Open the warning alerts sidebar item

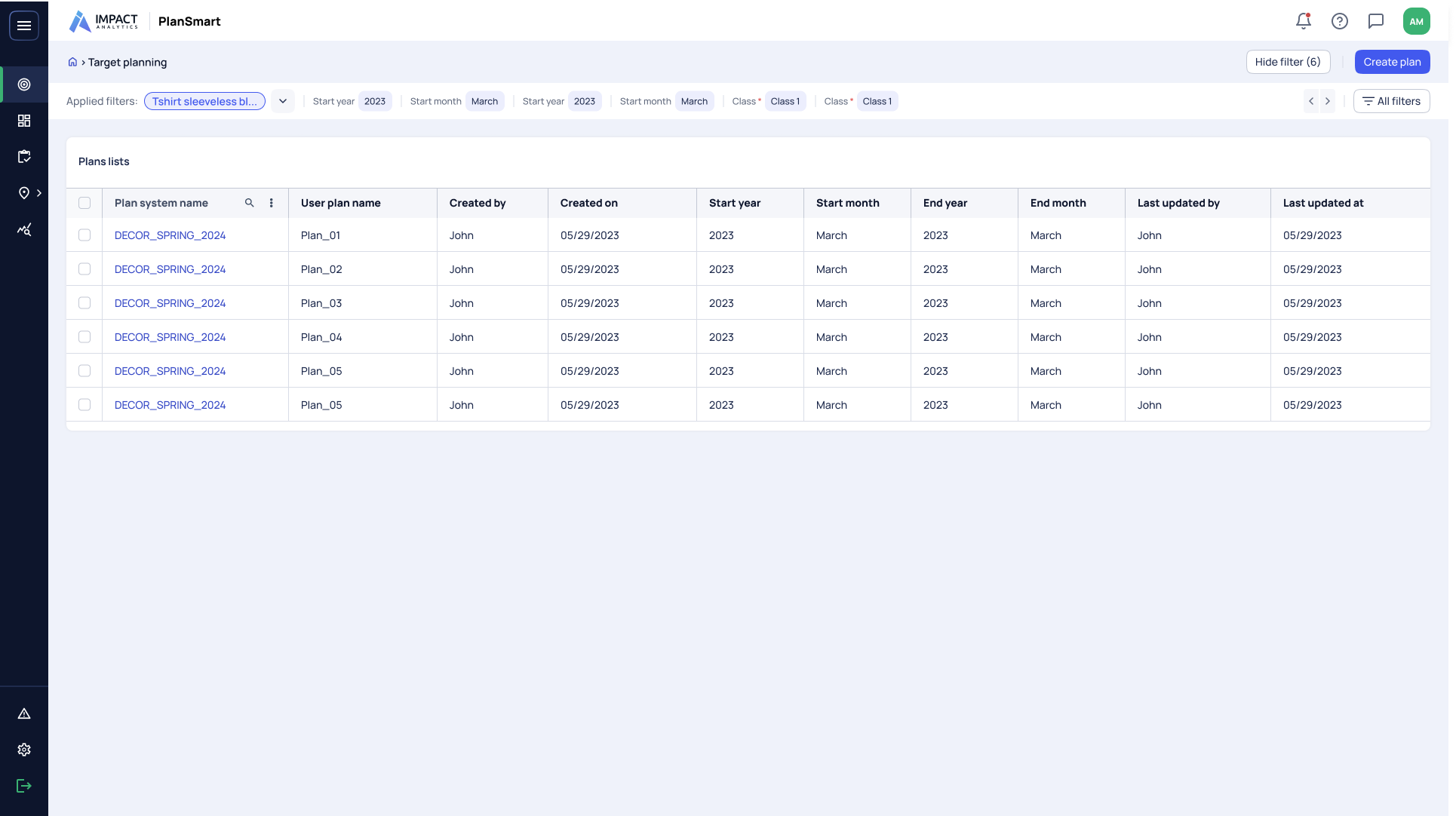coord(24,713)
